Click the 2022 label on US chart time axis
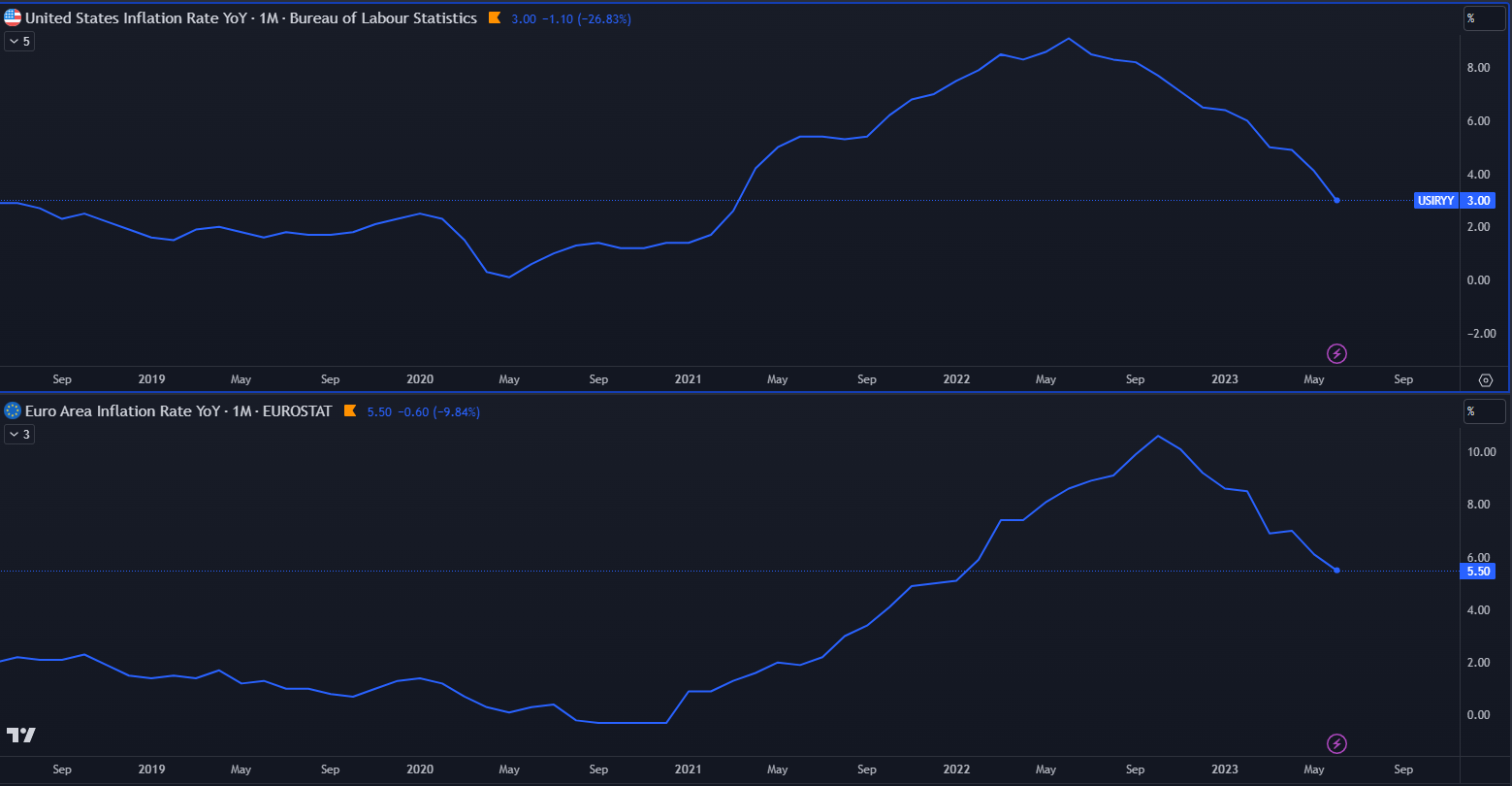The height and width of the screenshot is (786, 1512). pyautogui.click(x=956, y=379)
